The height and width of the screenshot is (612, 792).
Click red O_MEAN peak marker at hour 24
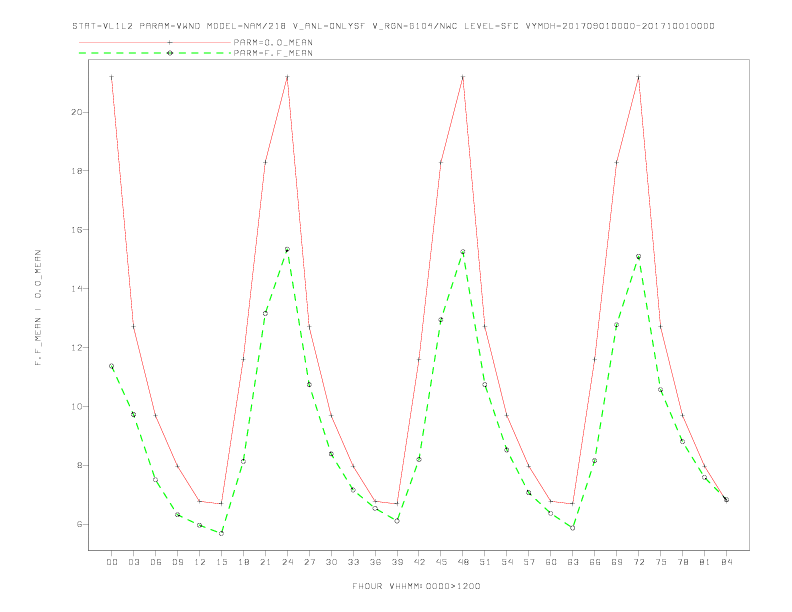[287, 77]
